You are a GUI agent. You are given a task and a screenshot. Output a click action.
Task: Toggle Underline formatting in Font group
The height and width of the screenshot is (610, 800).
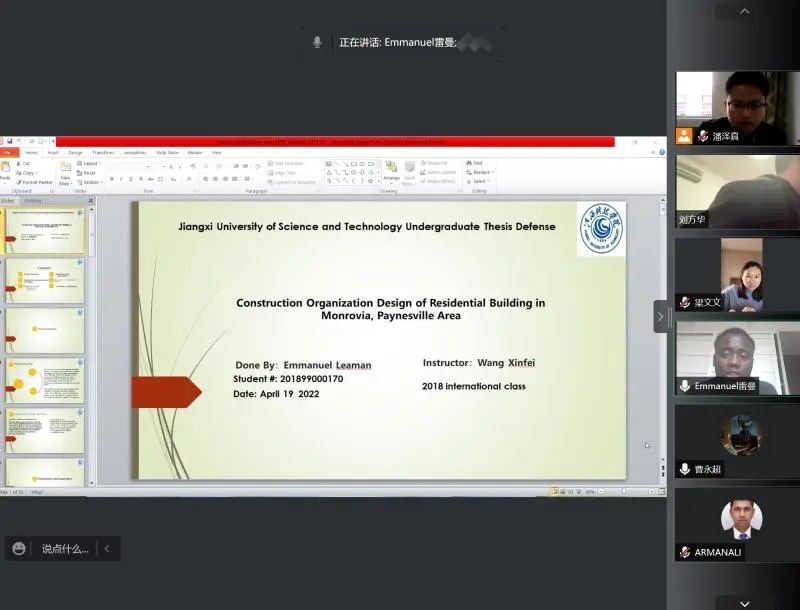point(131,179)
